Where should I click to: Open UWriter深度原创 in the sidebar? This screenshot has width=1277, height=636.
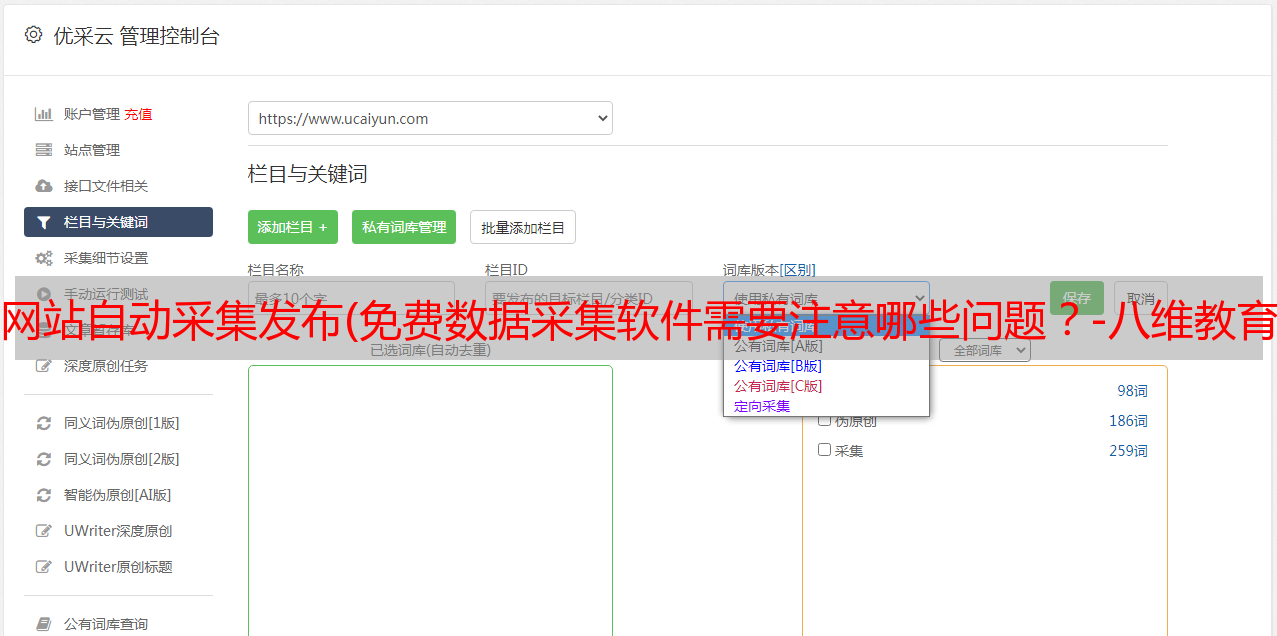click(118, 531)
